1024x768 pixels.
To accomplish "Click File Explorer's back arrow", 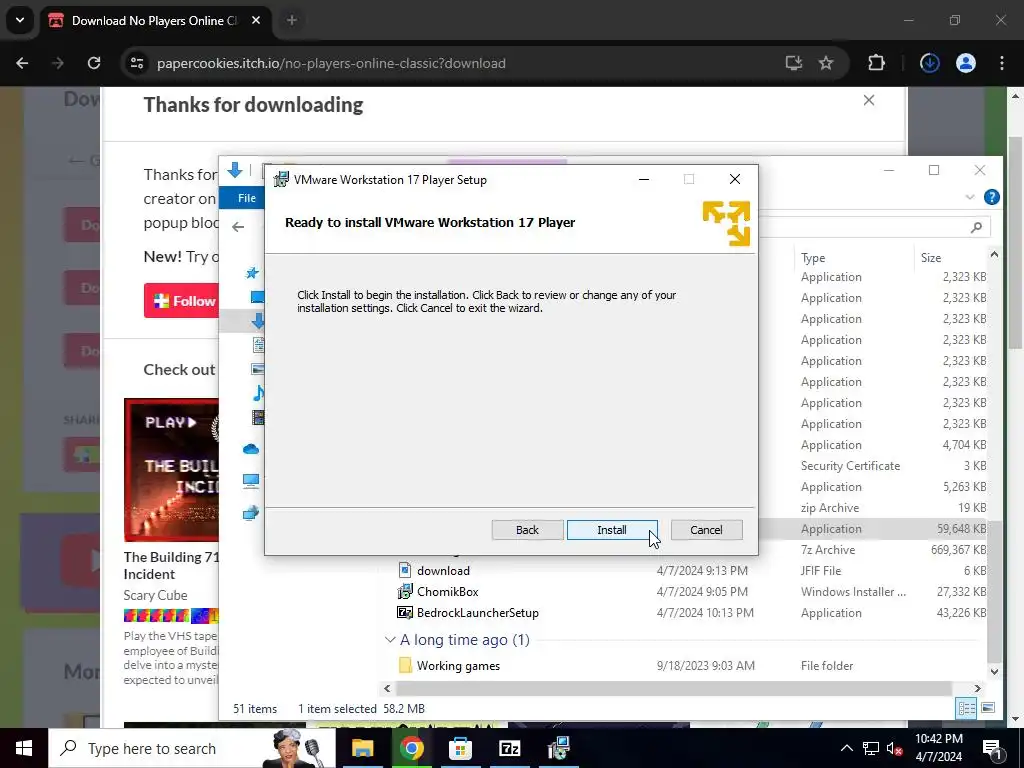I will point(238,227).
